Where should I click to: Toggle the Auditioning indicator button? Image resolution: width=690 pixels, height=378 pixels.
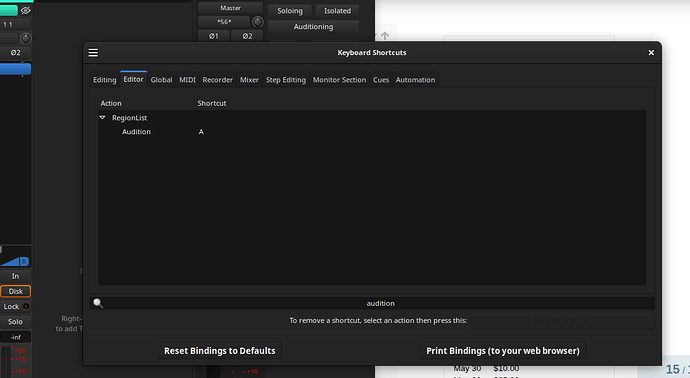coord(313,26)
